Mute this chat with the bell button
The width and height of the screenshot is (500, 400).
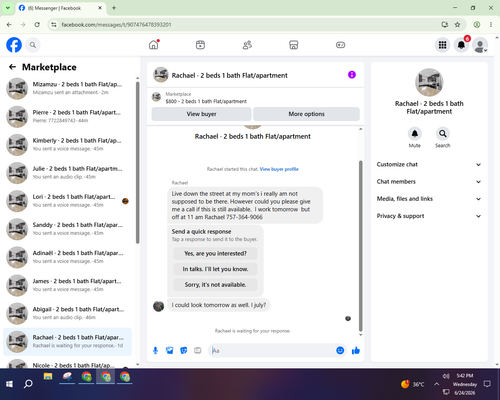coord(415,134)
